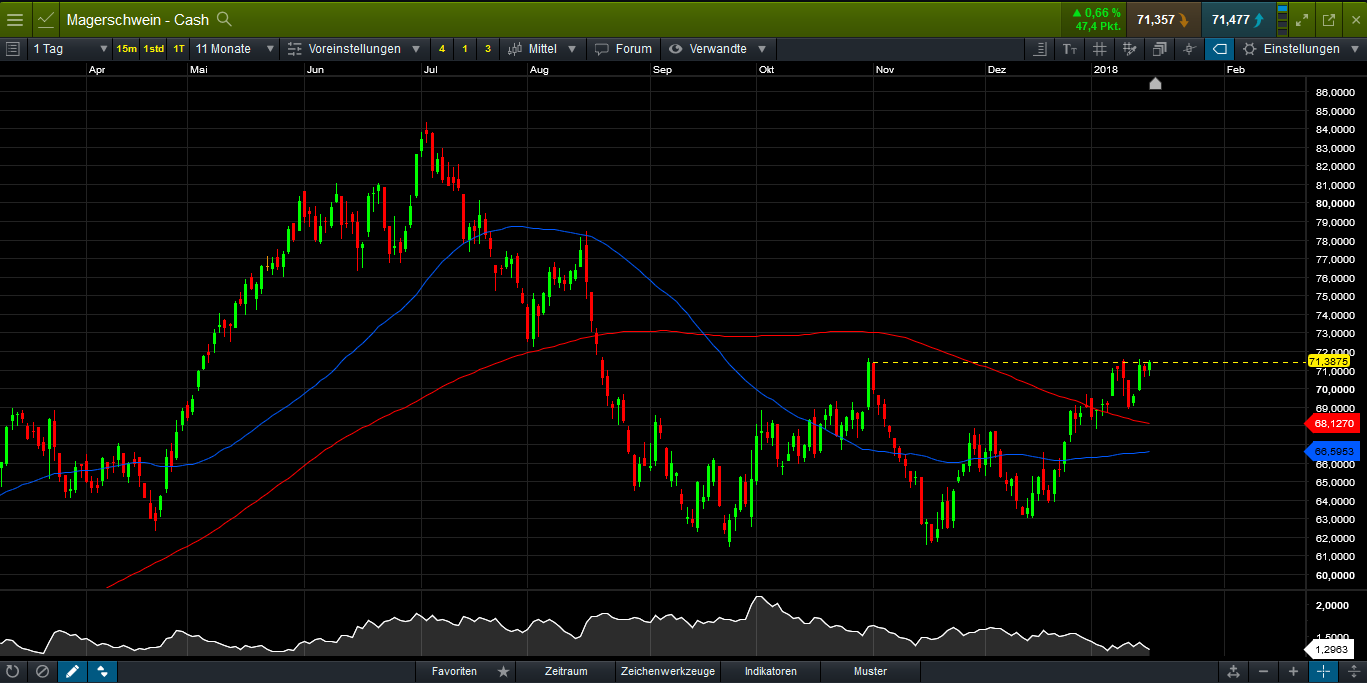Toggle the price scale alignment icon
1367x683 pixels.
tap(1041, 49)
